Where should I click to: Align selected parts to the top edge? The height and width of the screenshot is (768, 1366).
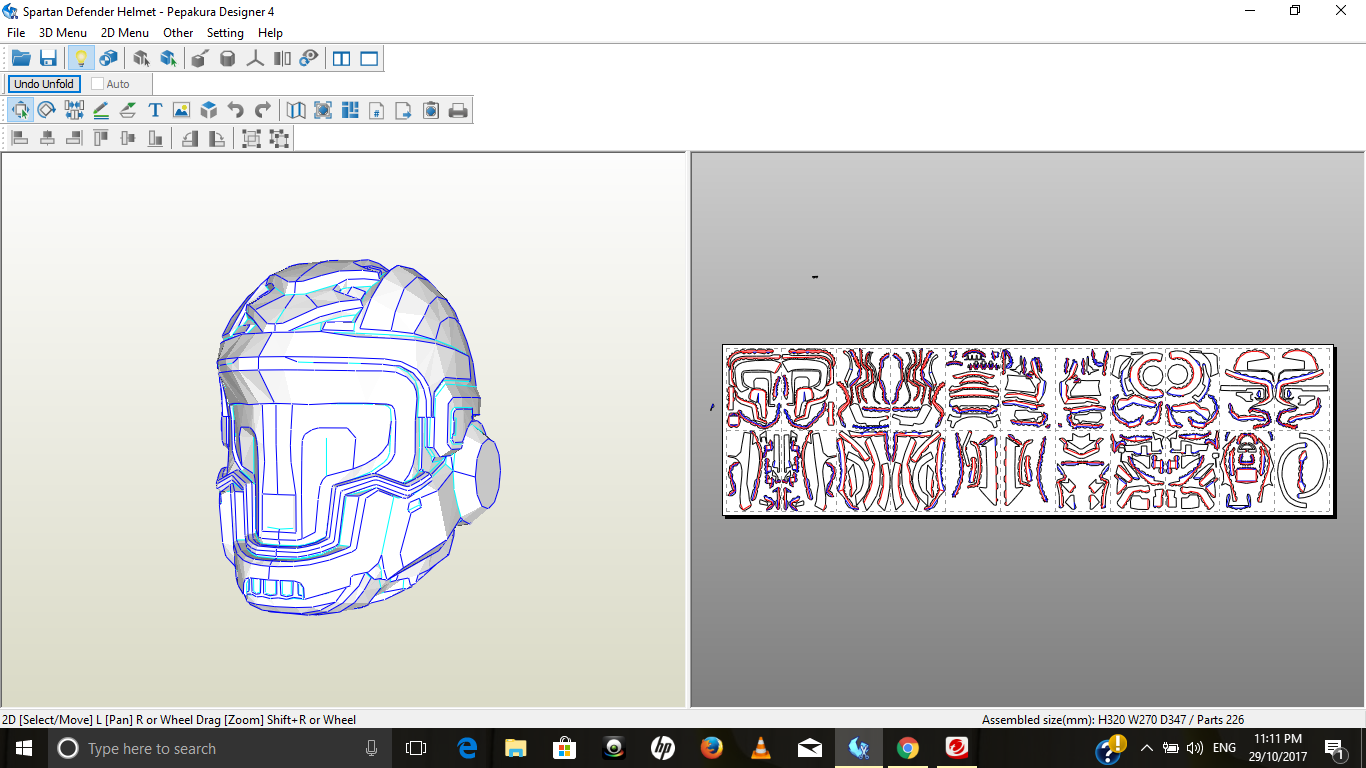[x=101, y=138]
